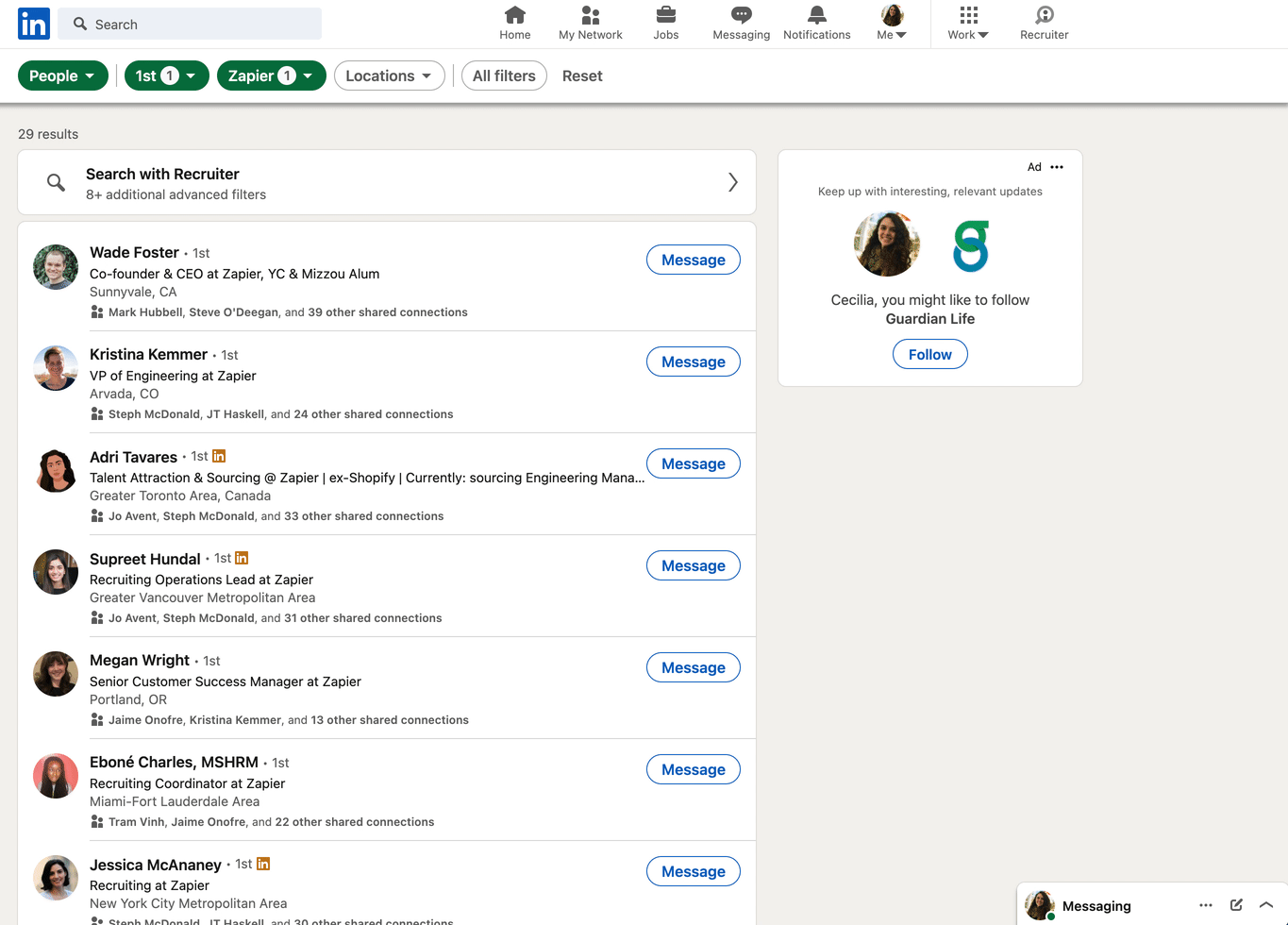View Adri Tavares's 33 other shared connections
1288x925 pixels.
coord(364,516)
